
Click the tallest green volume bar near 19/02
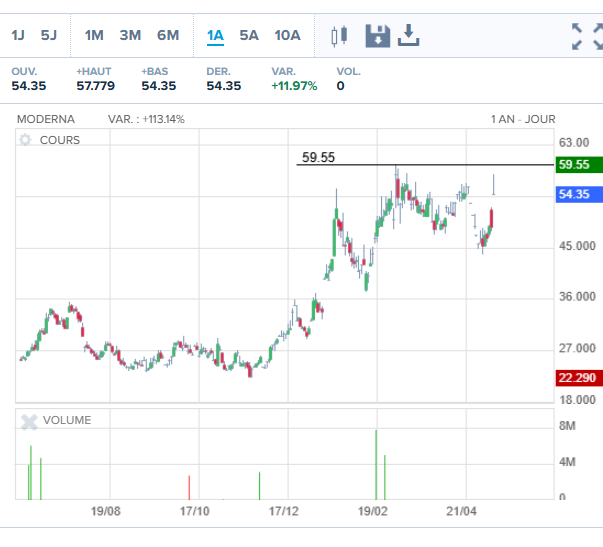376,465
